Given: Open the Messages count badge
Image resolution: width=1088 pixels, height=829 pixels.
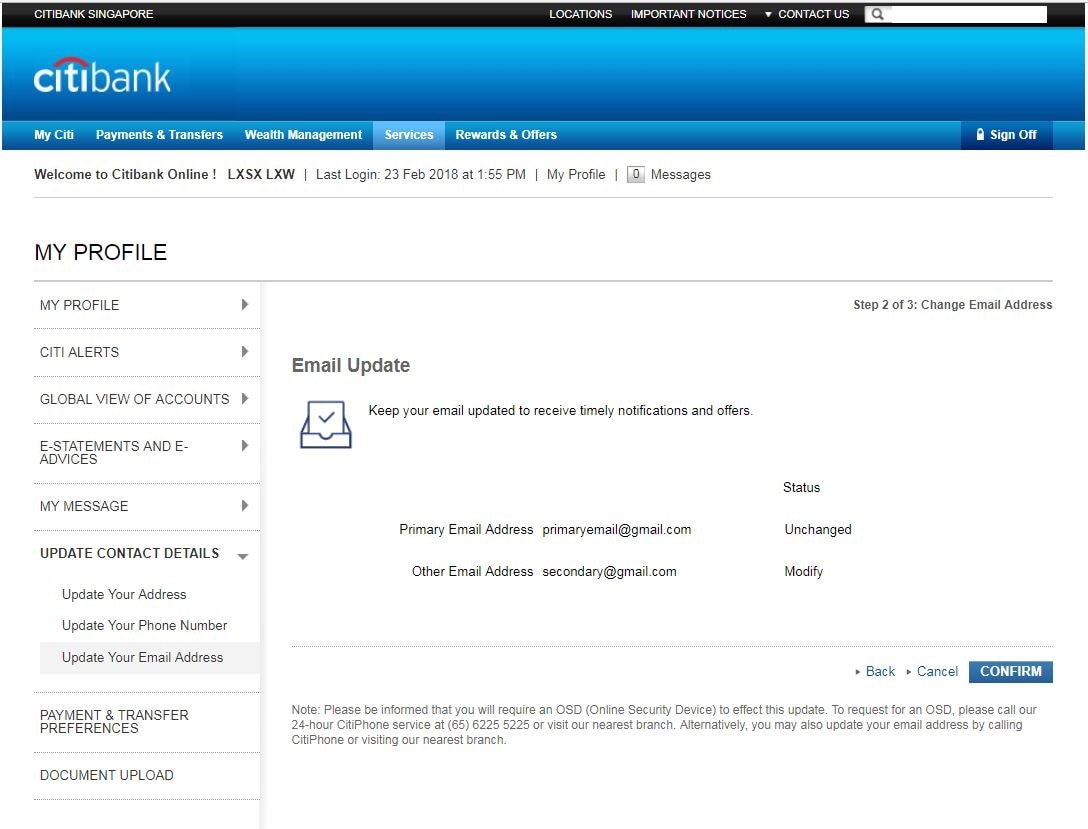Looking at the screenshot, I should [636, 174].
